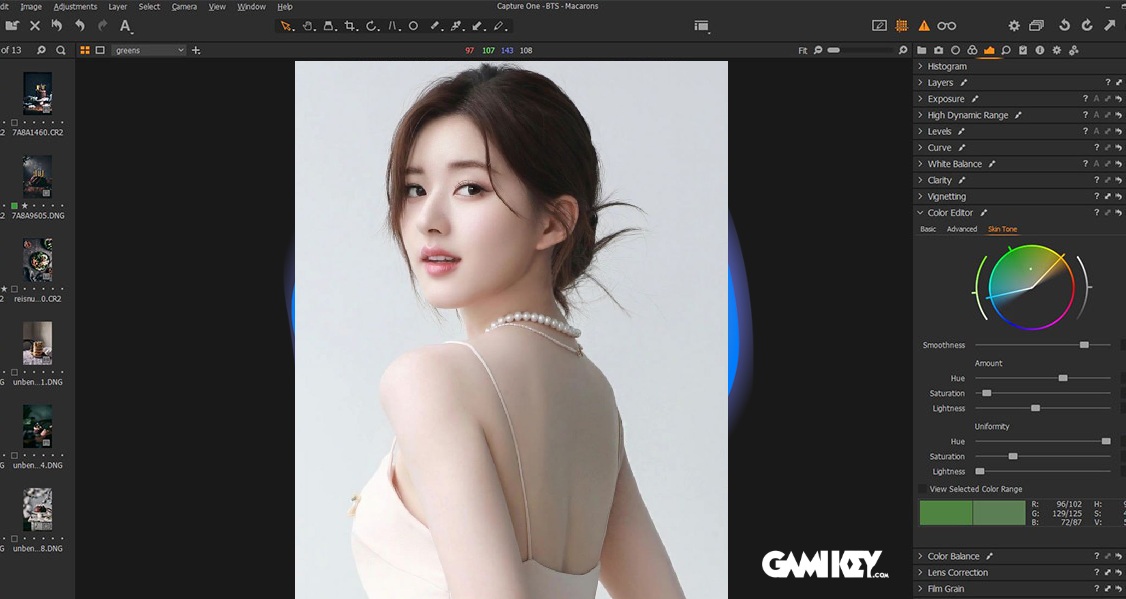Select the Draw Mask brush tool
The height and width of the screenshot is (599, 1126).
click(435, 26)
